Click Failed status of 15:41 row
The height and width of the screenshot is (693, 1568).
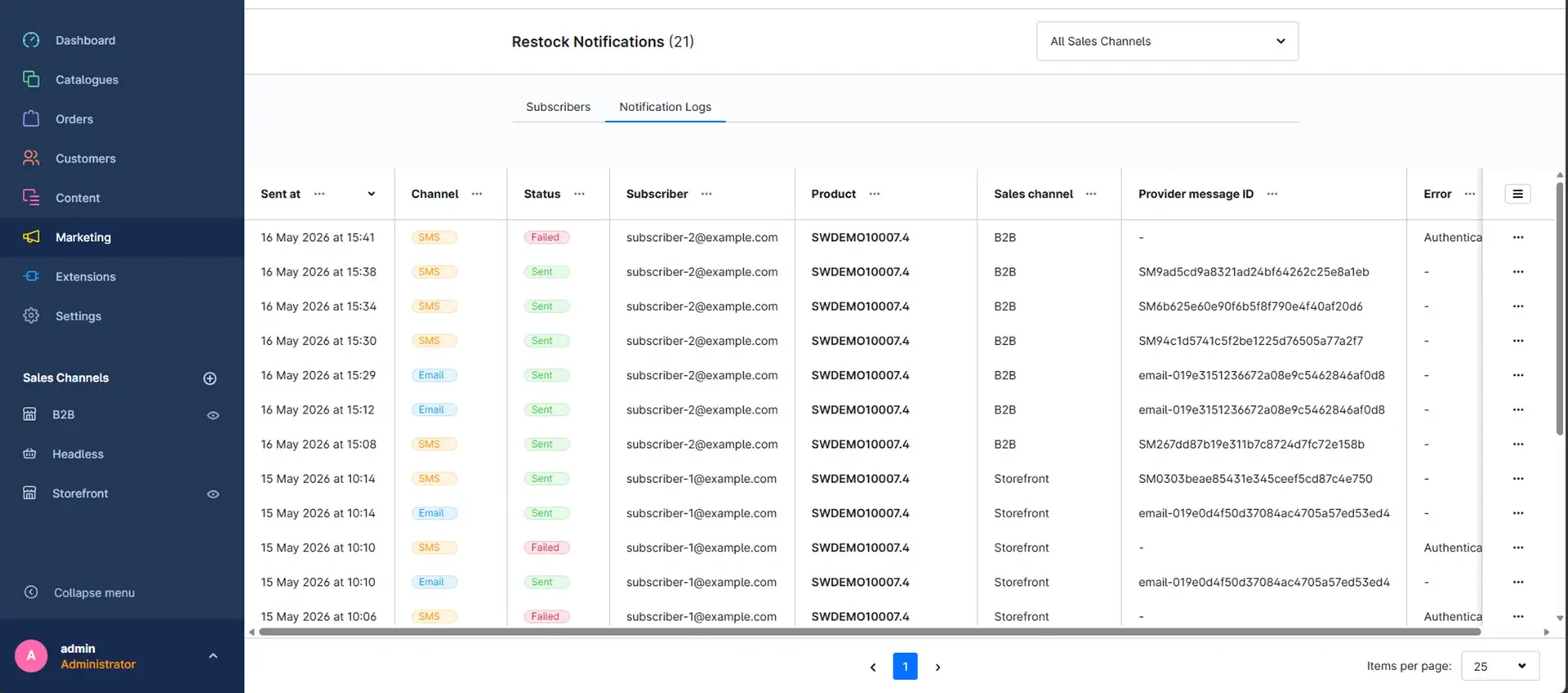546,237
